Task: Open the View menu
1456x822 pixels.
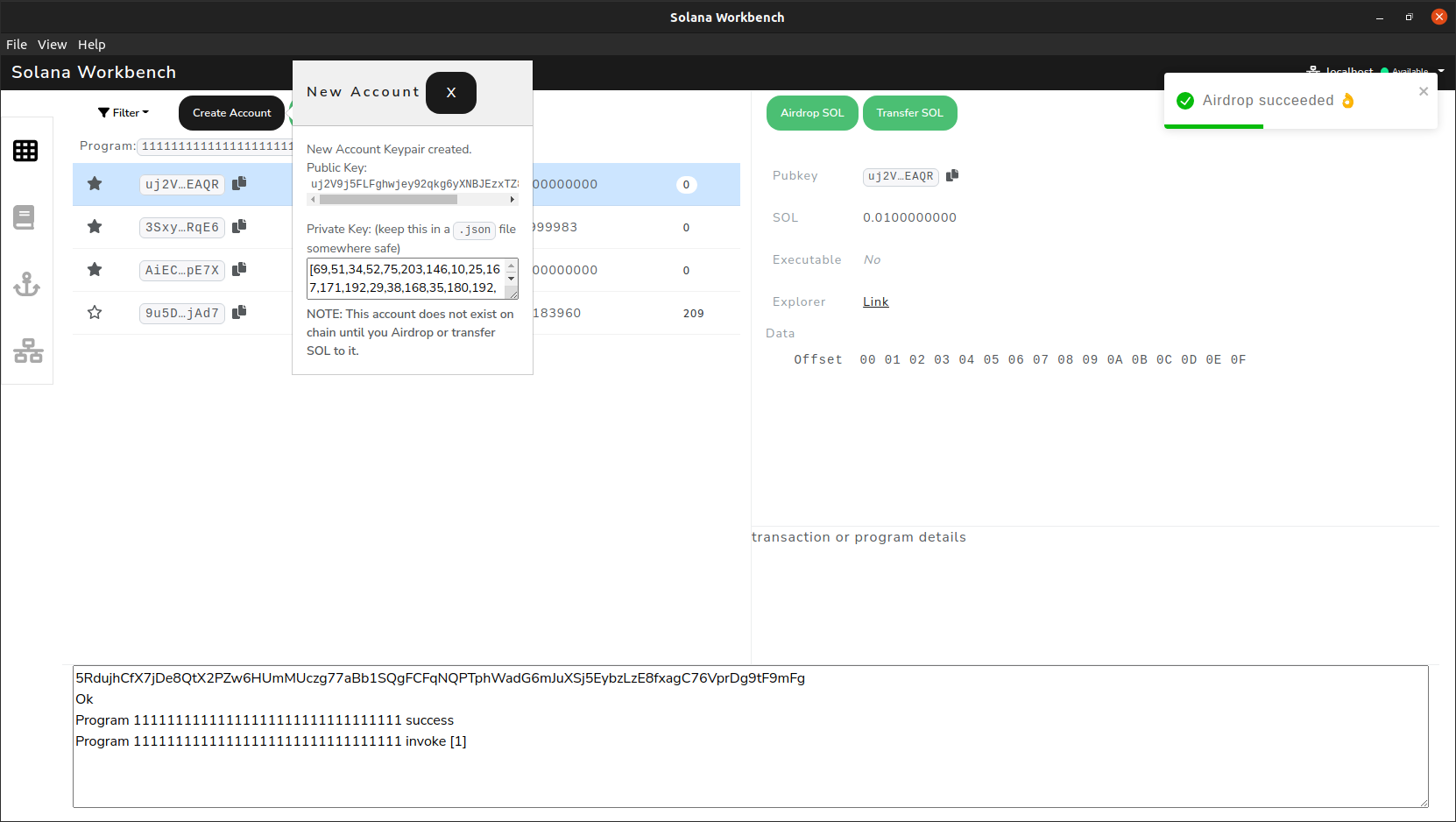Action: click(x=53, y=45)
